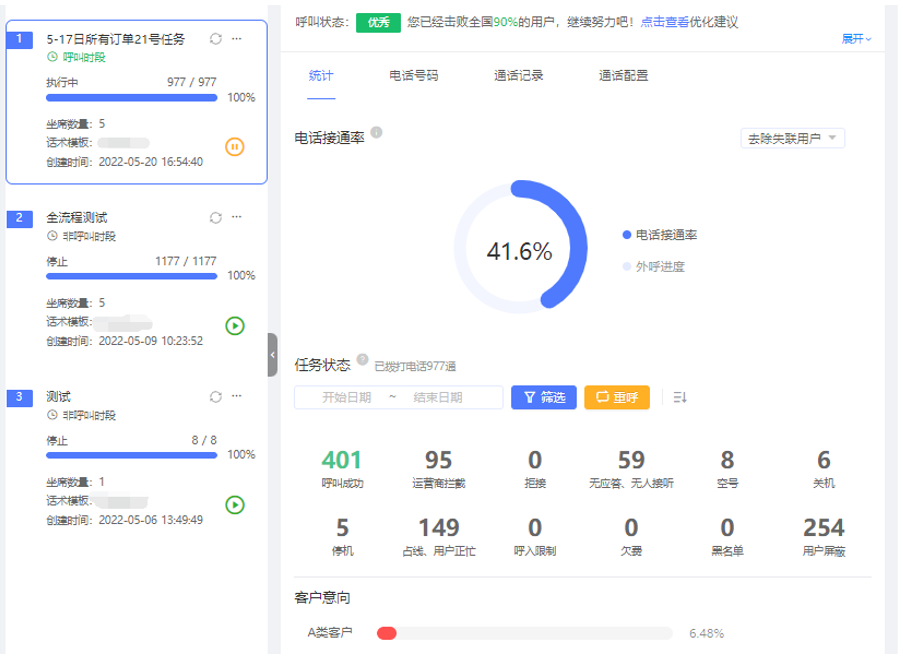The width and height of the screenshot is (898, 654).
Task: Click the 点击查看 optimization link
Action: tap(664, 21)
